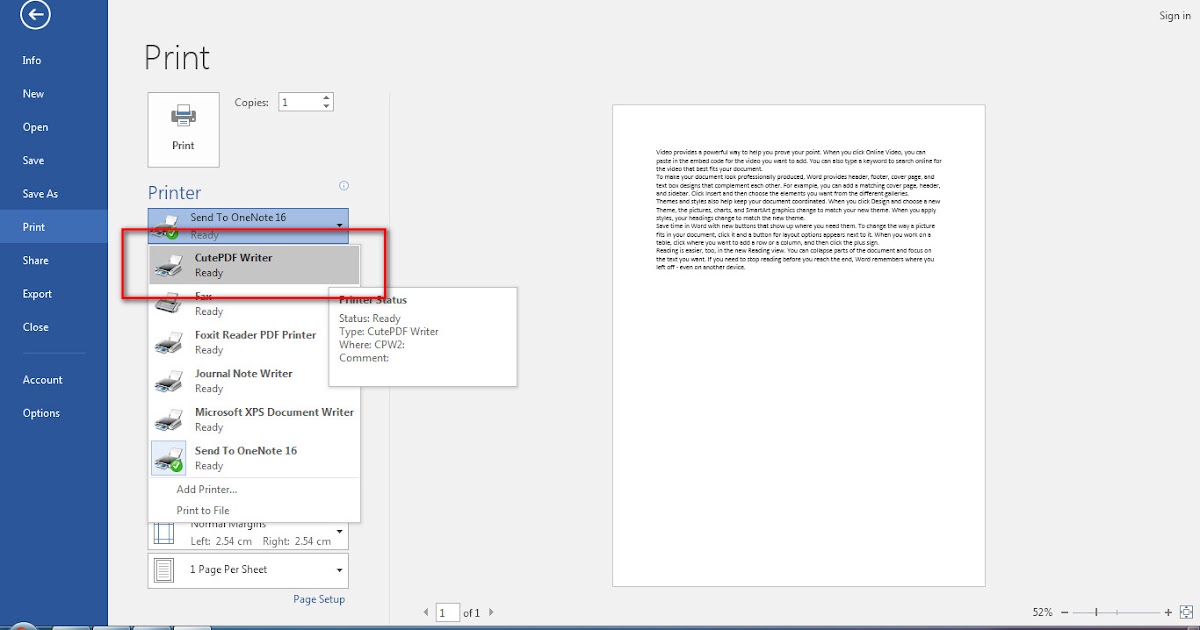The height and width of the screenshot is (630, 1200).
Task: Click the Send To OneNote 16 list icon
Action: 169,458
